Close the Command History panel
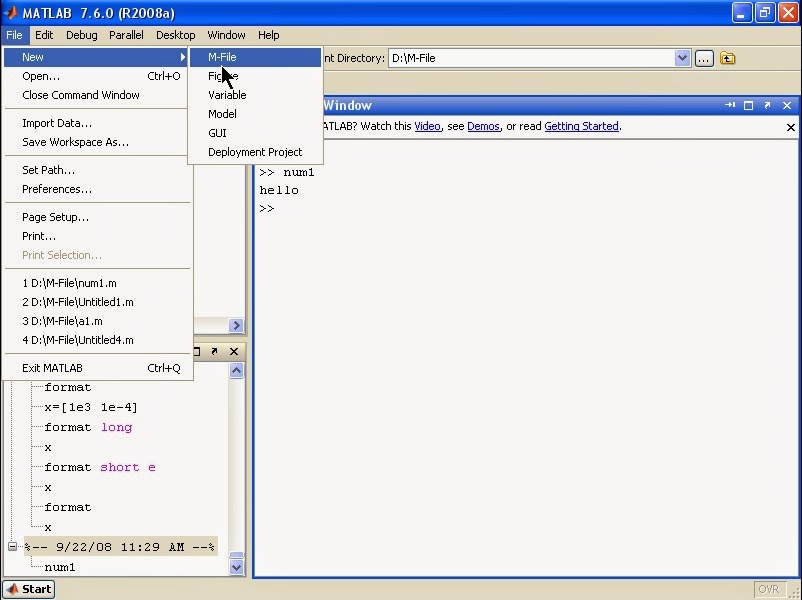This screenshot has height=600, width=802. [x=233, y=351]
